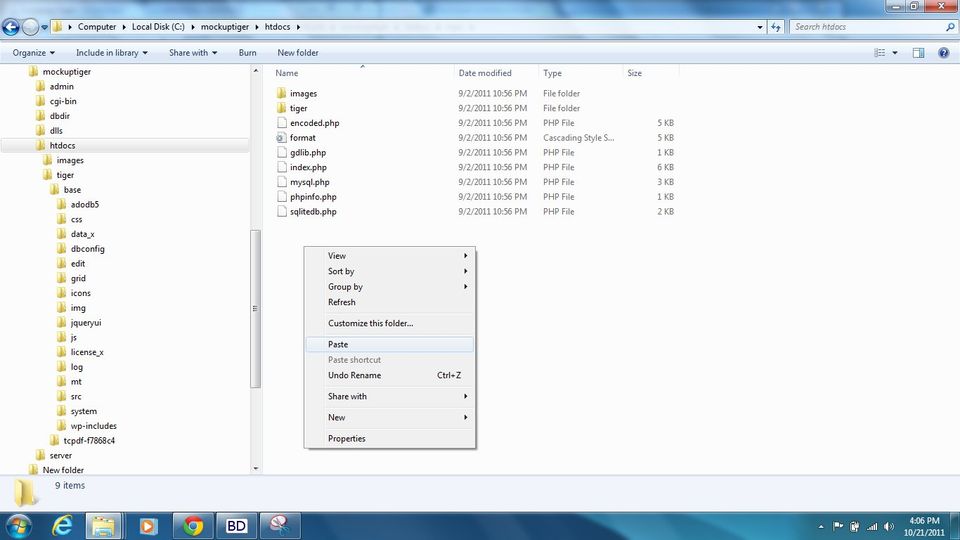960x540 pixels.
Task: Click the Forward navigation arrow button
Action: point(30,27)
